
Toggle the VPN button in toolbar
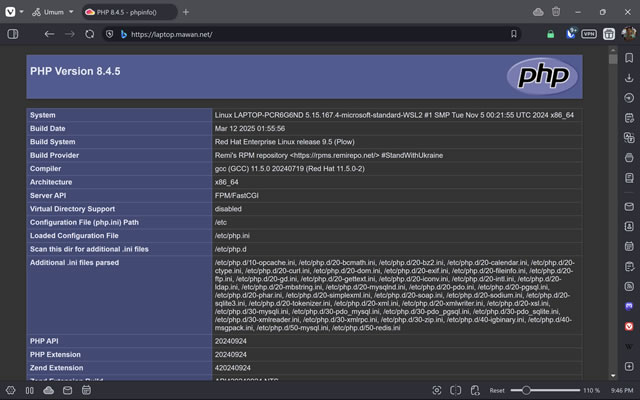(x=589, y=33)
